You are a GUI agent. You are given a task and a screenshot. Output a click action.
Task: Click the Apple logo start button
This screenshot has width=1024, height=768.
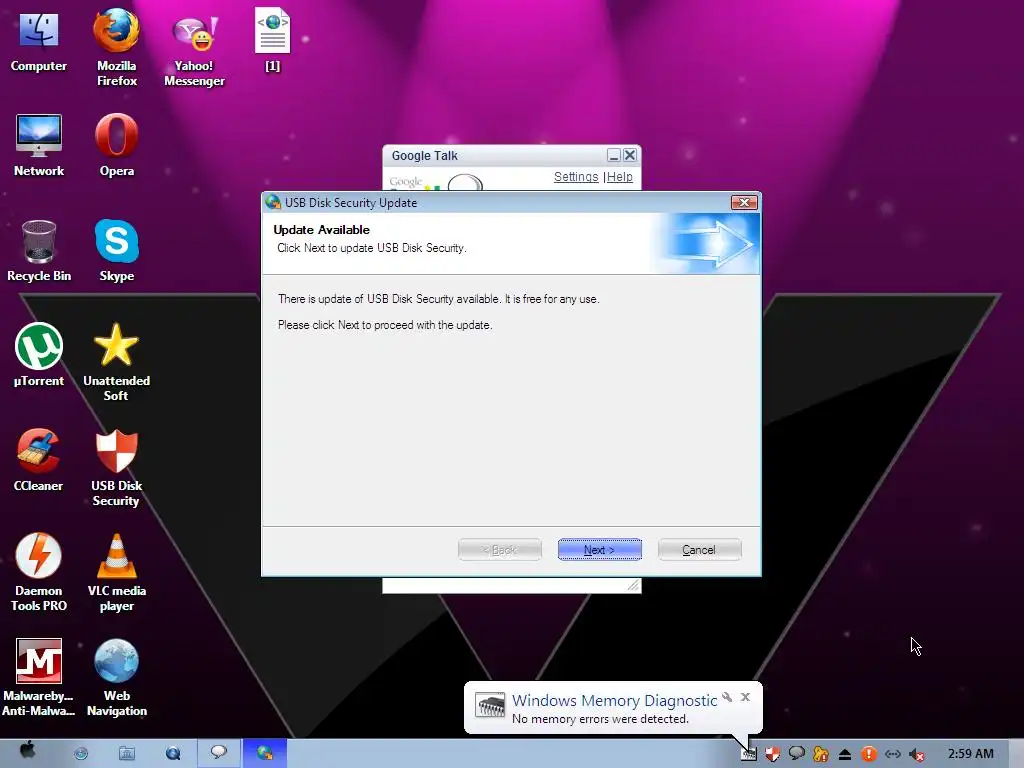pos(27,752)
